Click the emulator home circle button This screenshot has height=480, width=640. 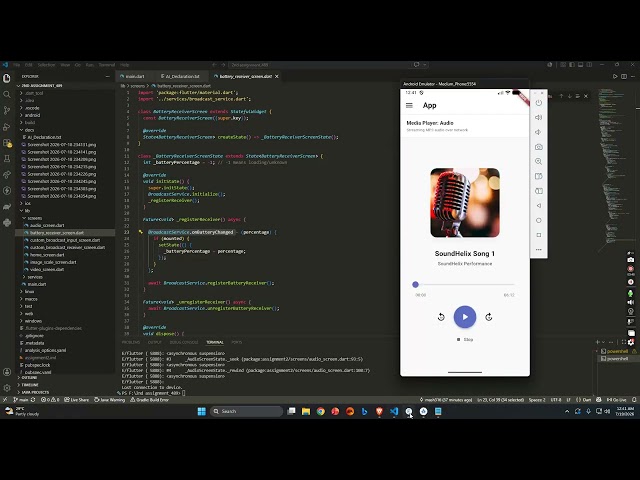tap(539, 220)
